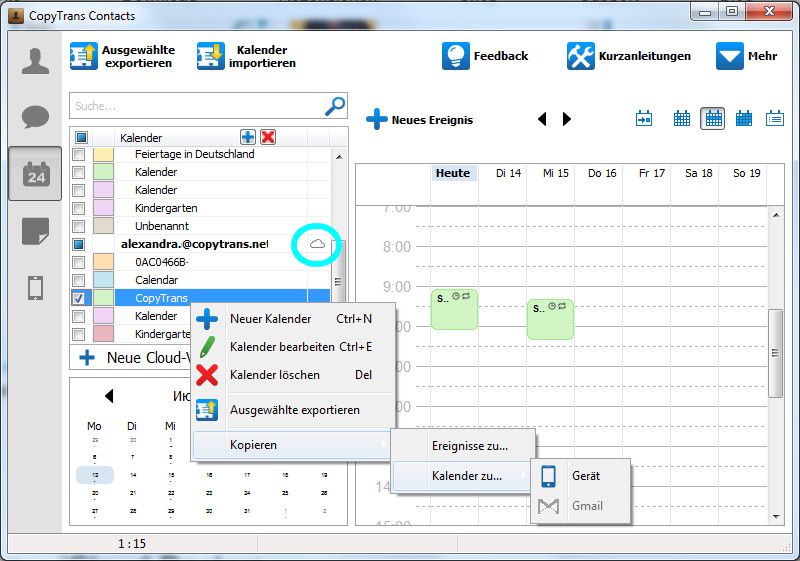This screenshot has height=561, width=800.
Task: Delete calendar with the red X header icon
Action: click(268, 137)
